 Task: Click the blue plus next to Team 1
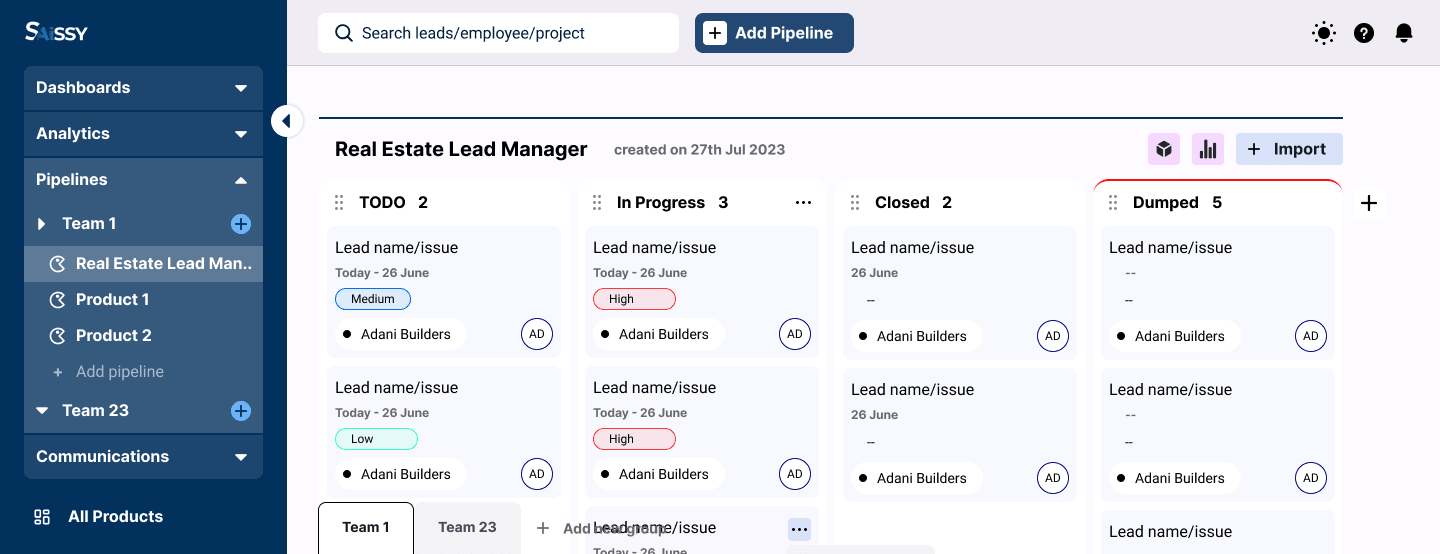241,224
